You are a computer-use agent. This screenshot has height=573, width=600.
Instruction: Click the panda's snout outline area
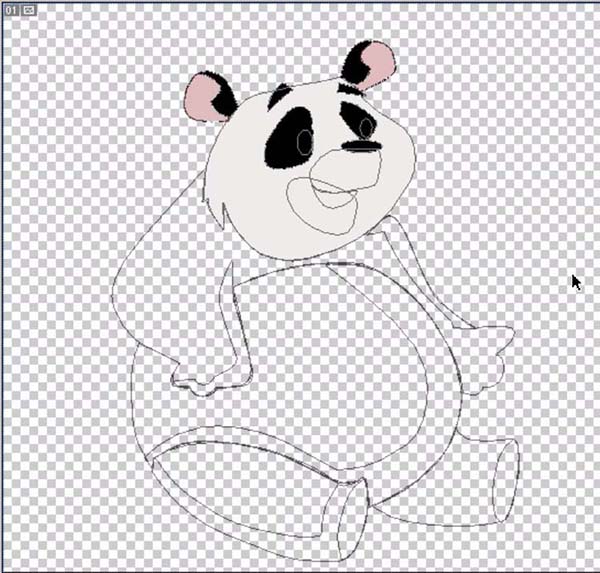tap(344, 168)
